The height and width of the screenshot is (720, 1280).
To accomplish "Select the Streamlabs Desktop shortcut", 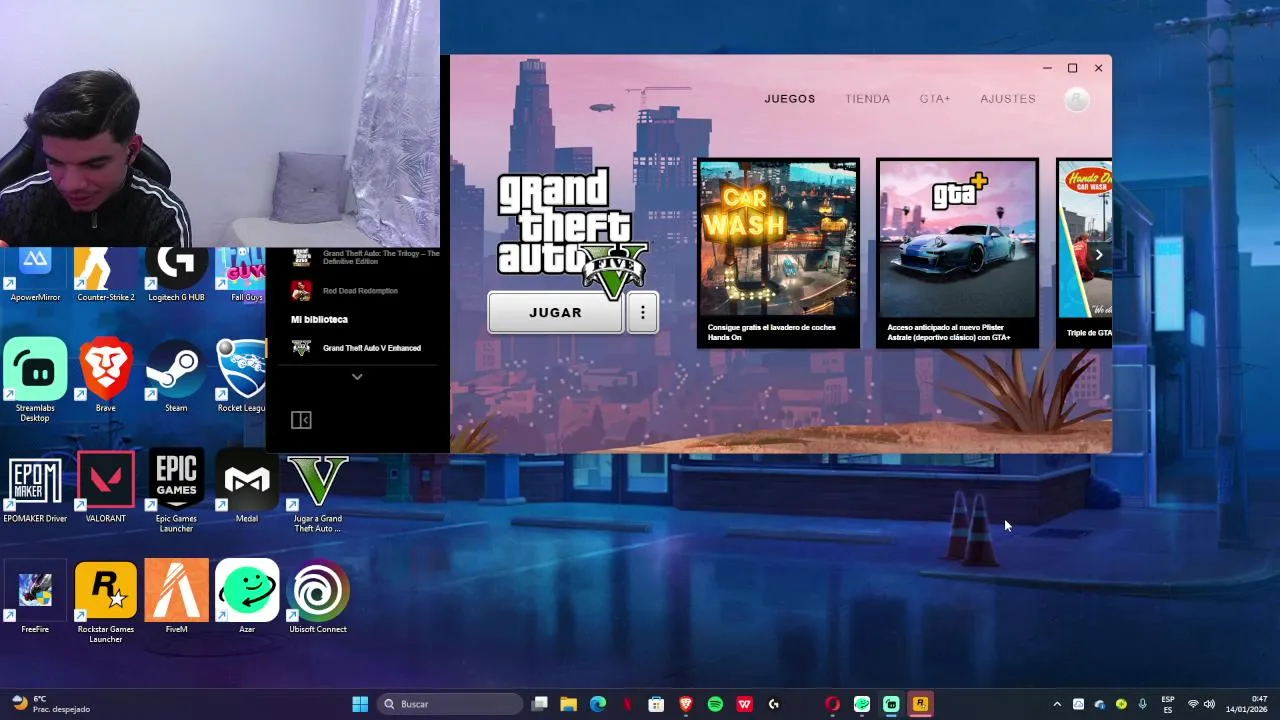I will [35, 379].
